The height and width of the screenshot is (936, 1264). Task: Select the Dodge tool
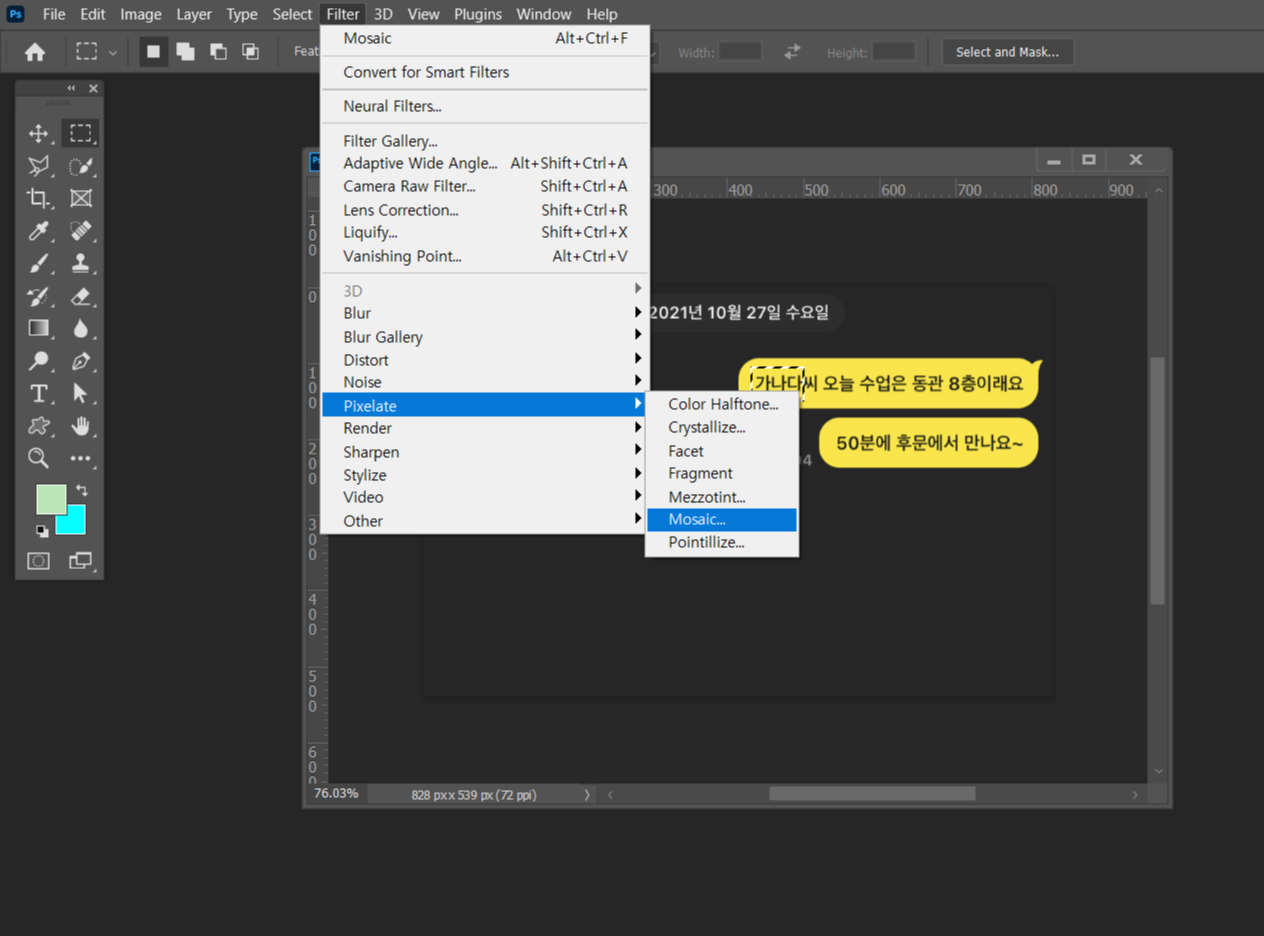39,361
